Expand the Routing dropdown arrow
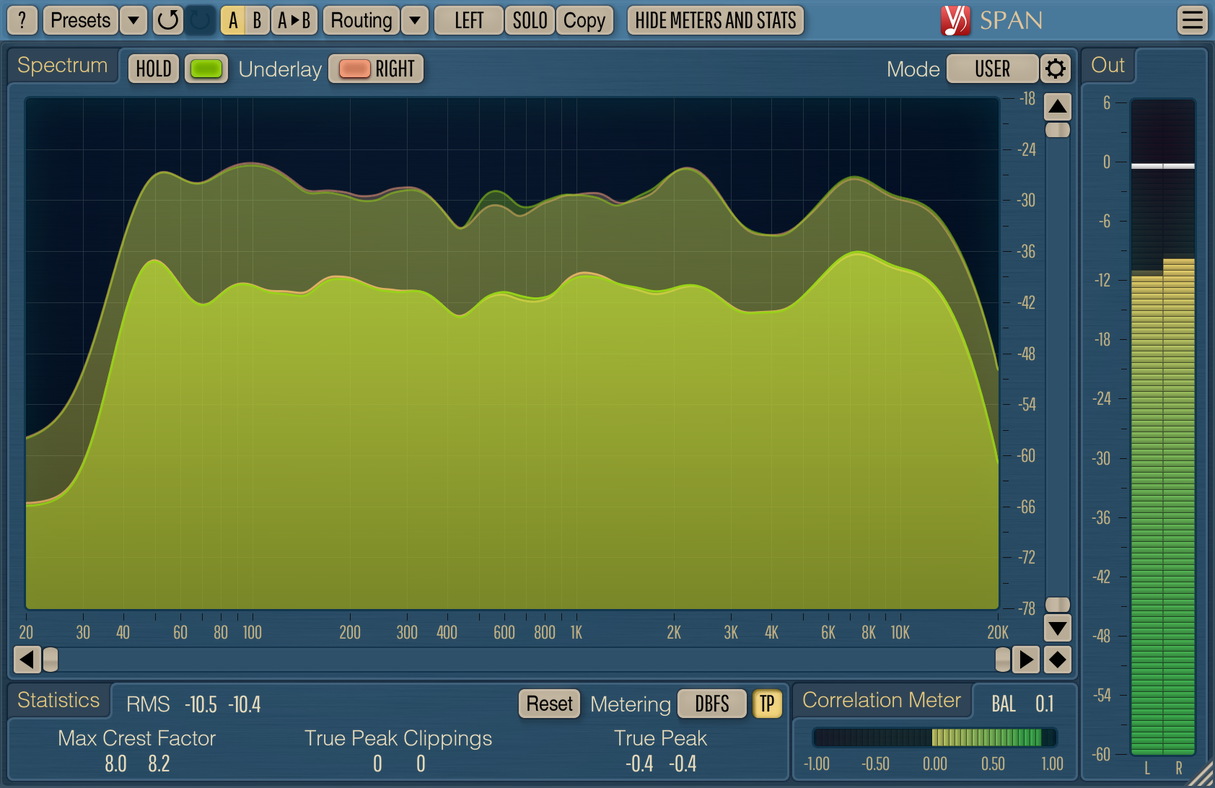The image size is (1215, 788). 415,20
